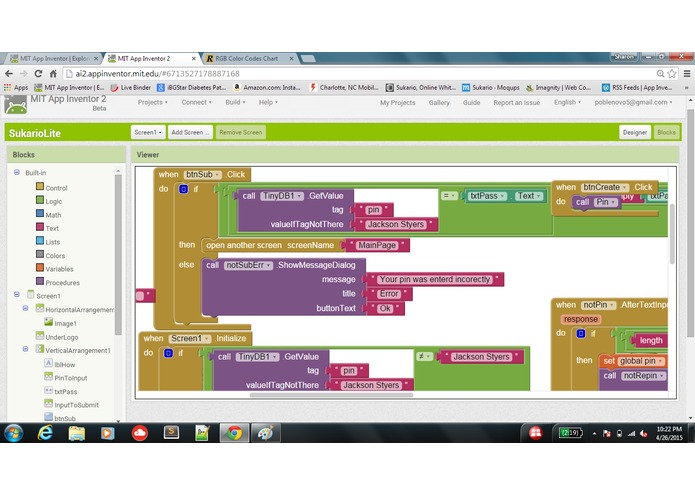This screenshot has height=494, width=695.
Task: Select lblHow label component
Action: 60,364
